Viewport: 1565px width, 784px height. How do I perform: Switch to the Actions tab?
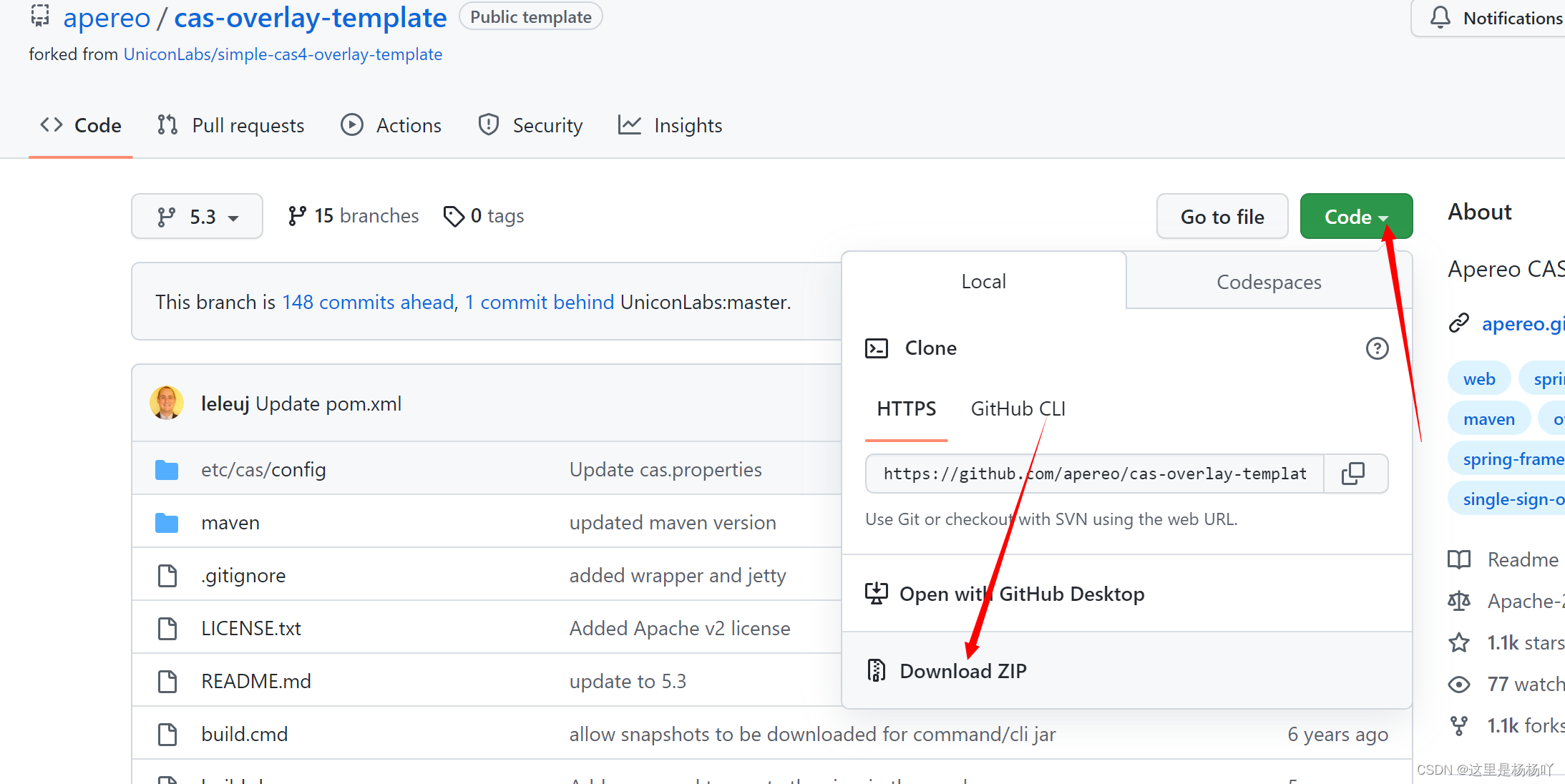pos(391,125)
